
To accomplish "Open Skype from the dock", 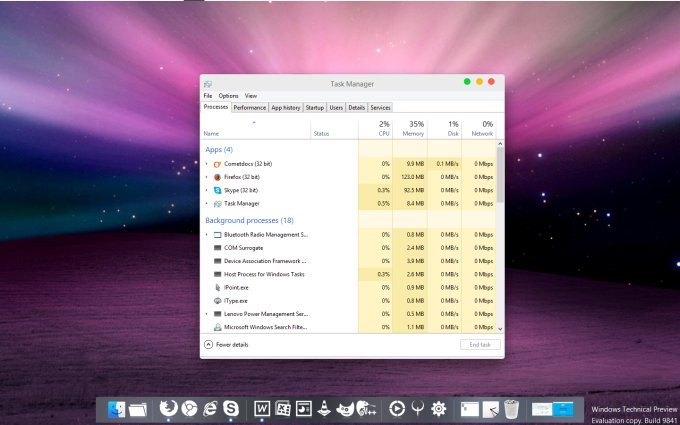I will 233,408.
